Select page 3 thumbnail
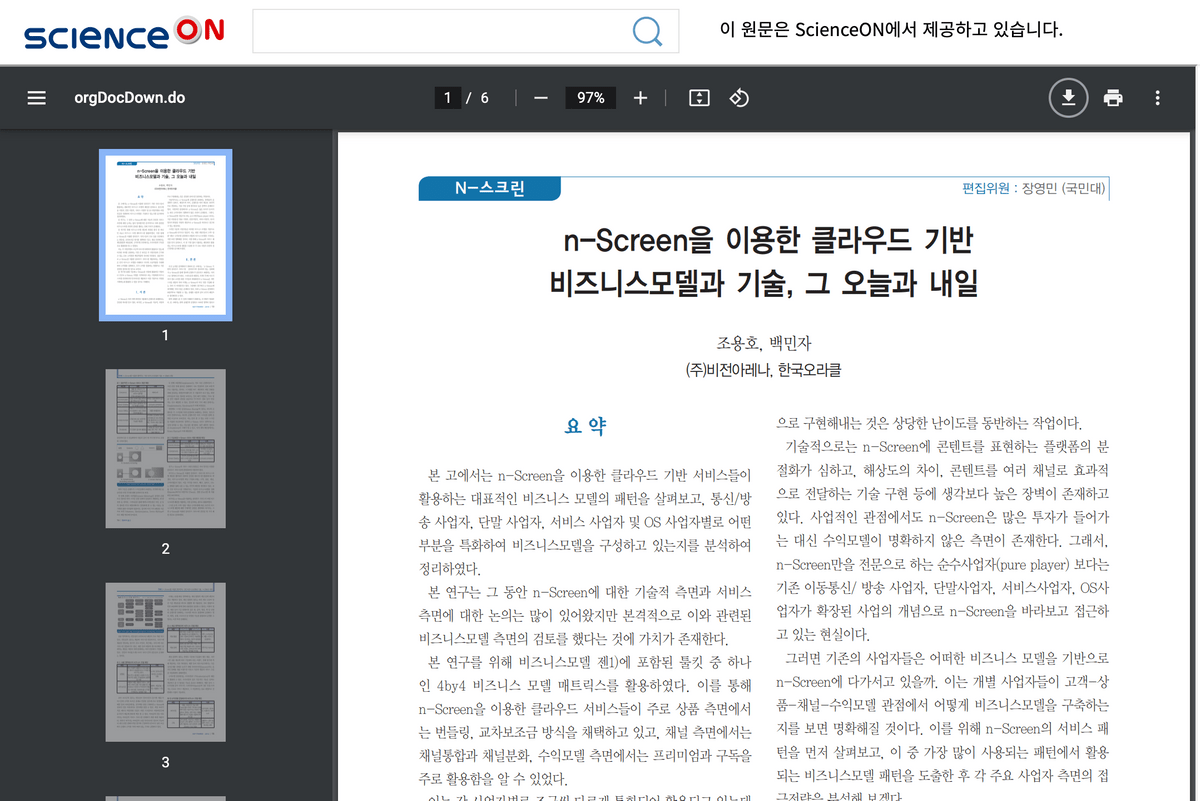1200x801 pixels. [166, 662]
